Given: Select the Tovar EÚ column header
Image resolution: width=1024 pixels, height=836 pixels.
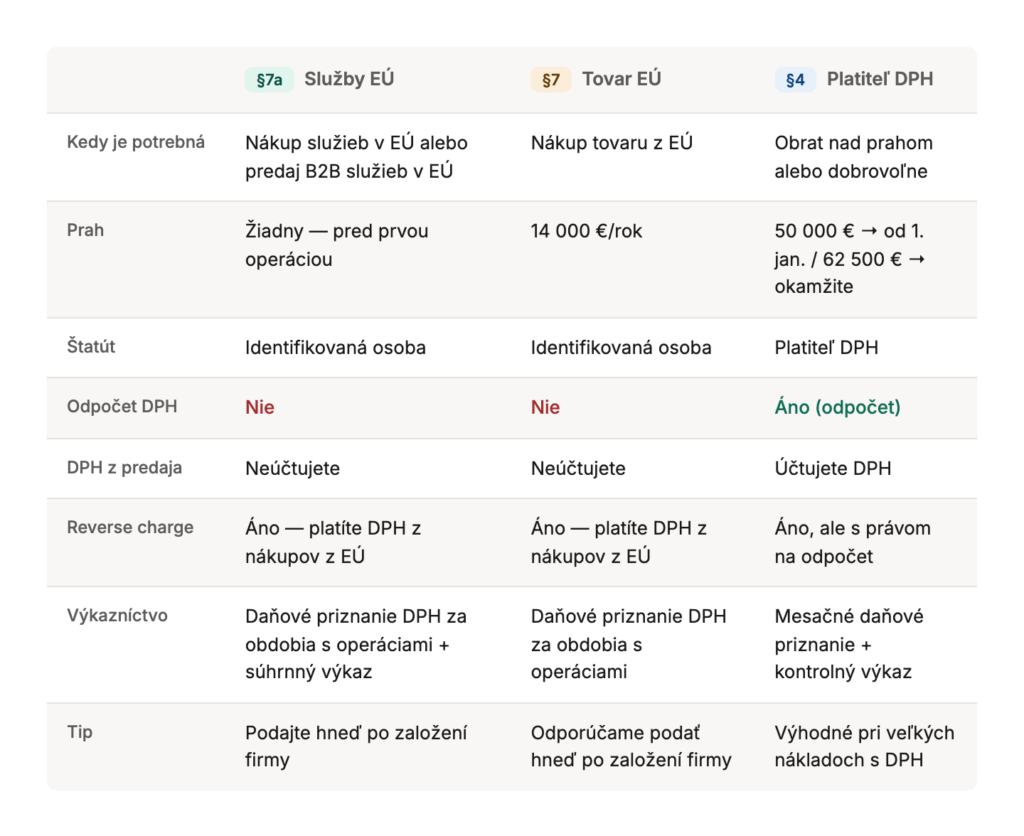Looking at the screenshot, I should coord(622,79).
